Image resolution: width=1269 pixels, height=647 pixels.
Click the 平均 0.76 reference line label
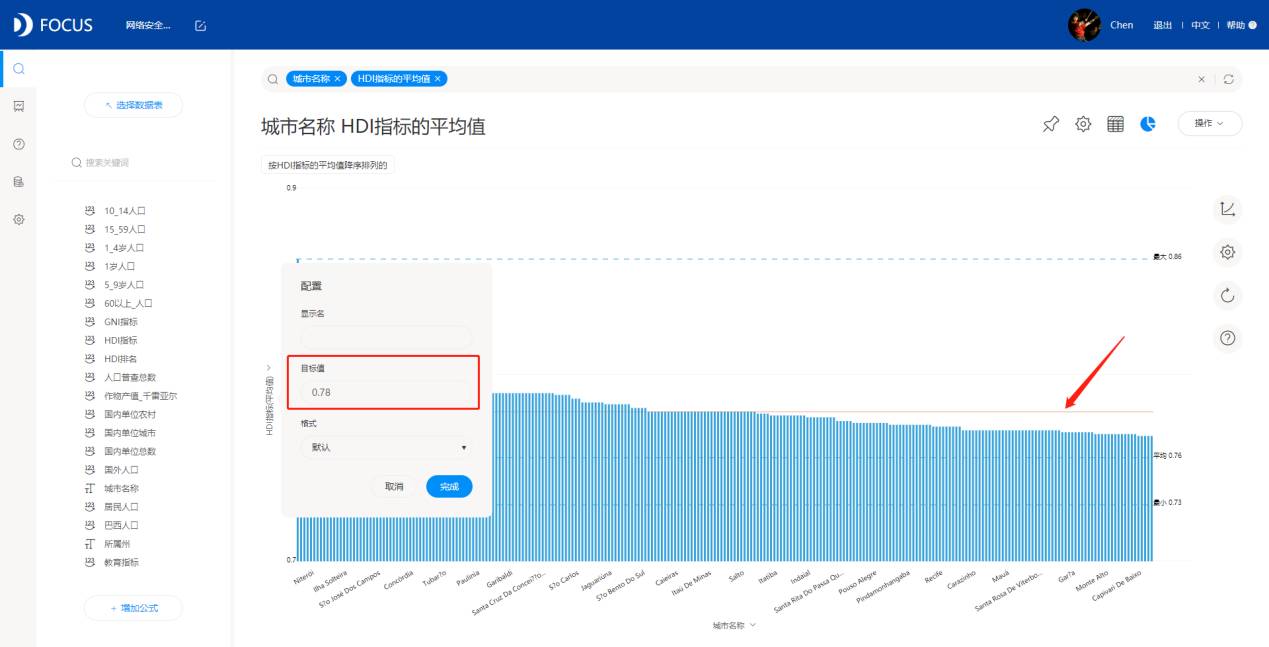(x=1168, y=455)
